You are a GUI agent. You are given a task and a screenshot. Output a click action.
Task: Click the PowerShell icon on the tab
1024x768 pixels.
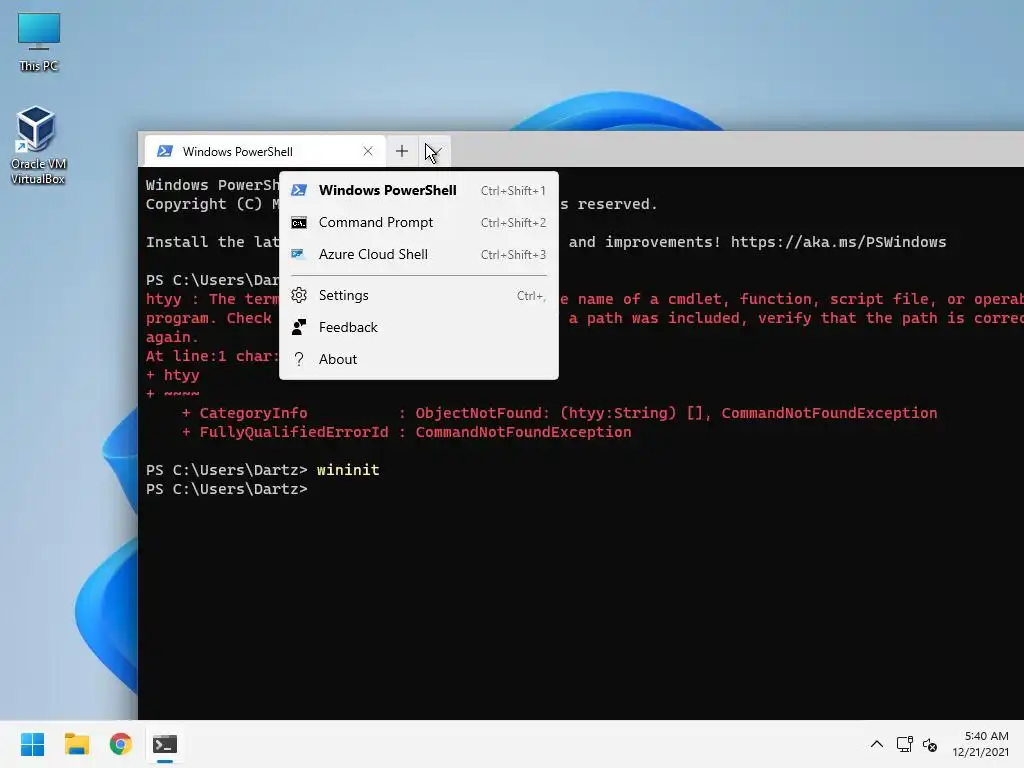[165, 152]
